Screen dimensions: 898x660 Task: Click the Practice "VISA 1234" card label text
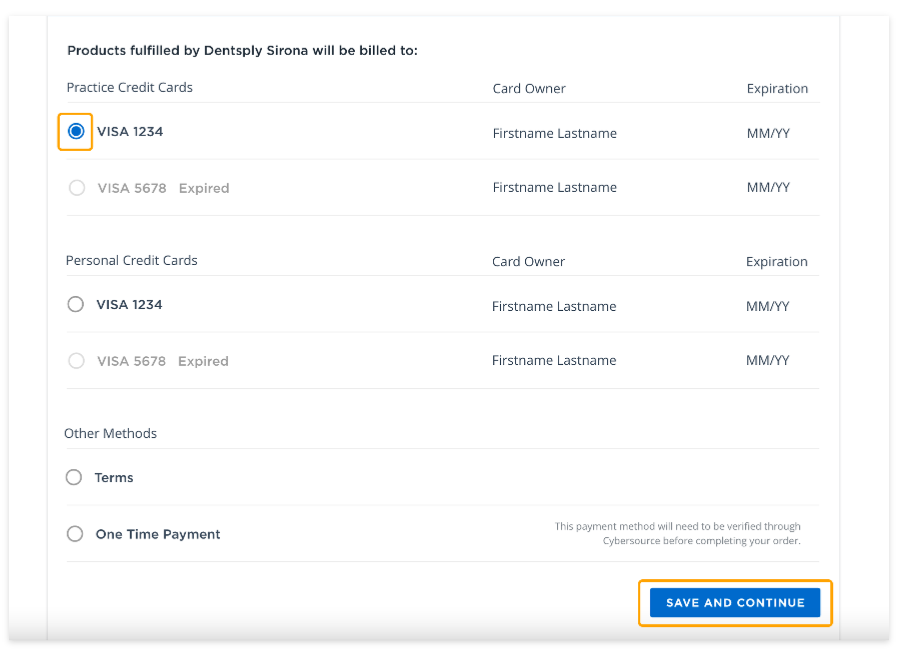(x=130, y=132)
